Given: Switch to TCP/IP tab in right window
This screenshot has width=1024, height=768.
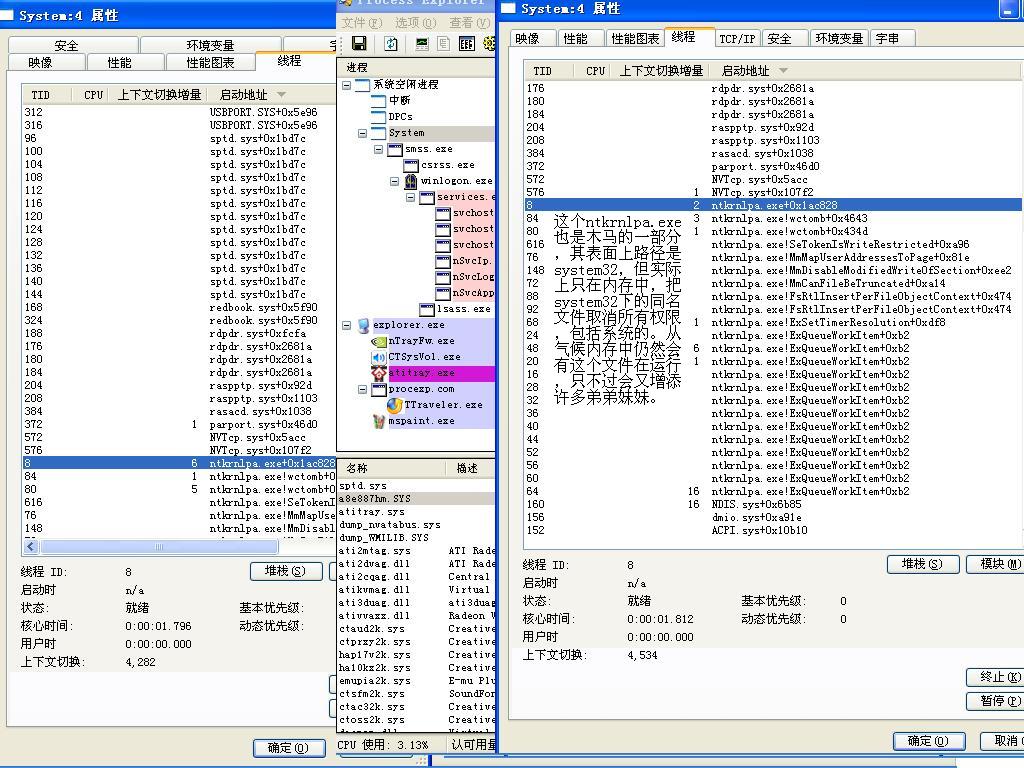Looking at the screenshot, I should tap(737, 39).
